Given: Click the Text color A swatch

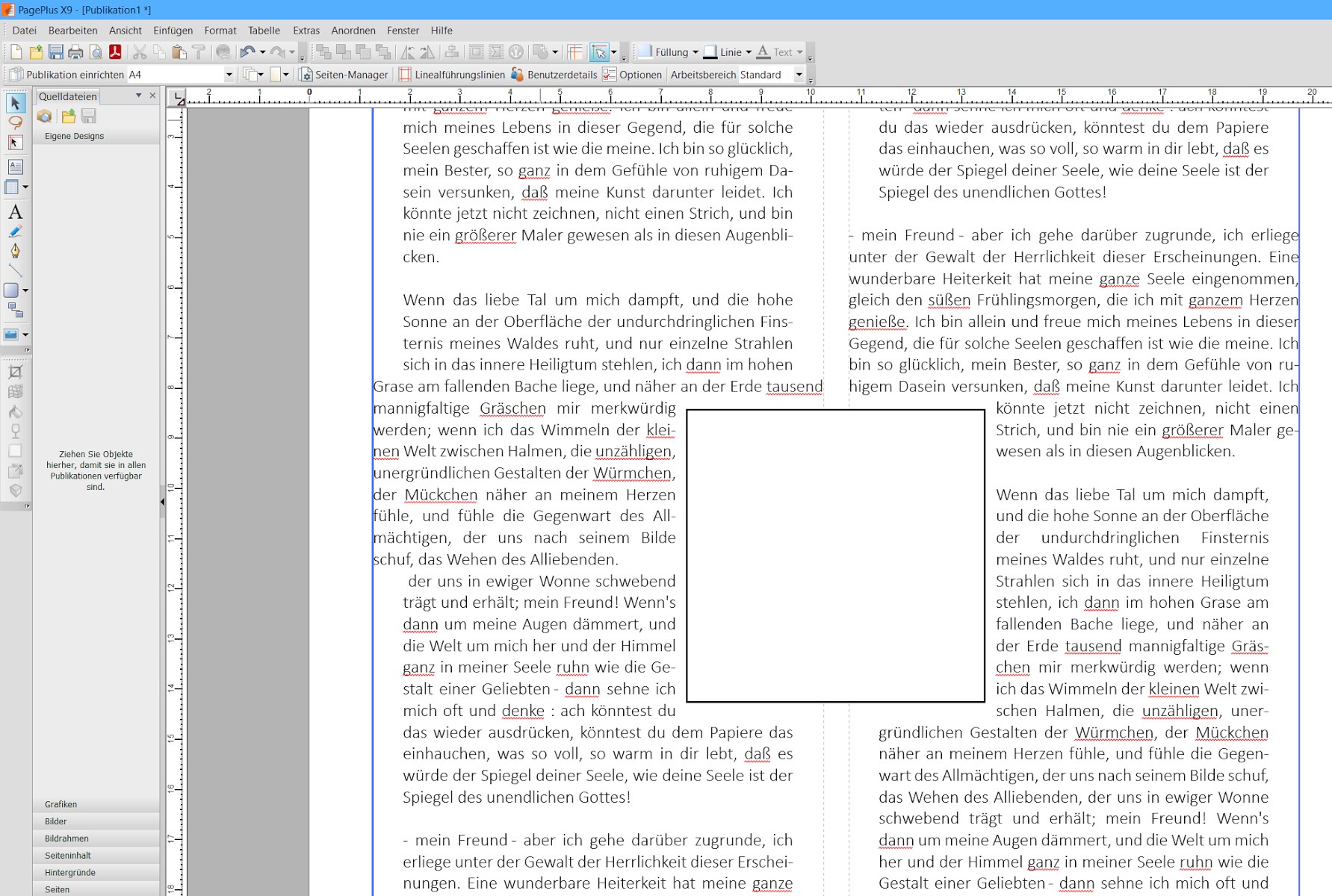Looking at the screenshot, I should (x=763, y=52).
